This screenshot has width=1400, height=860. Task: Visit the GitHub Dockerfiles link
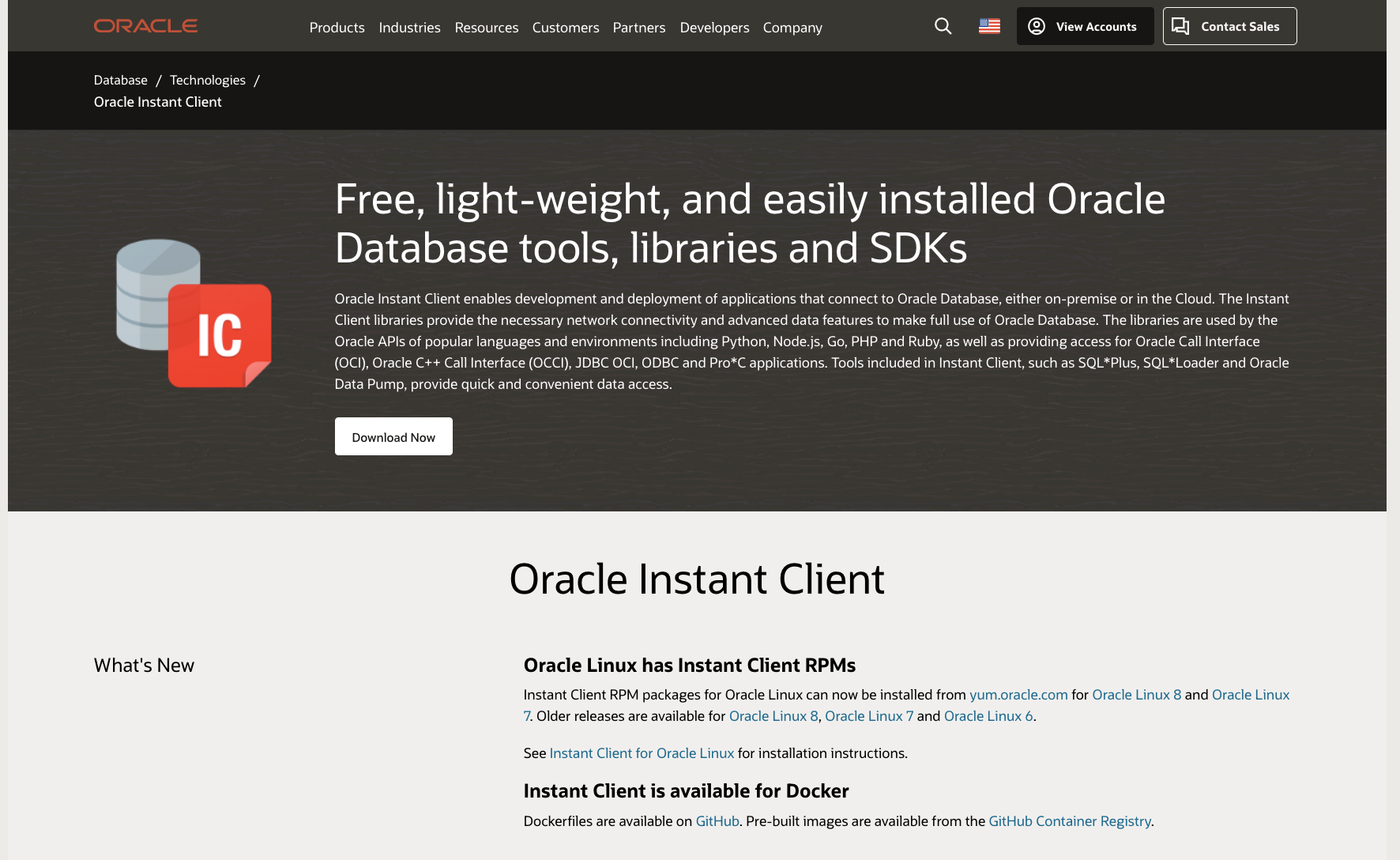click(717, 820)
